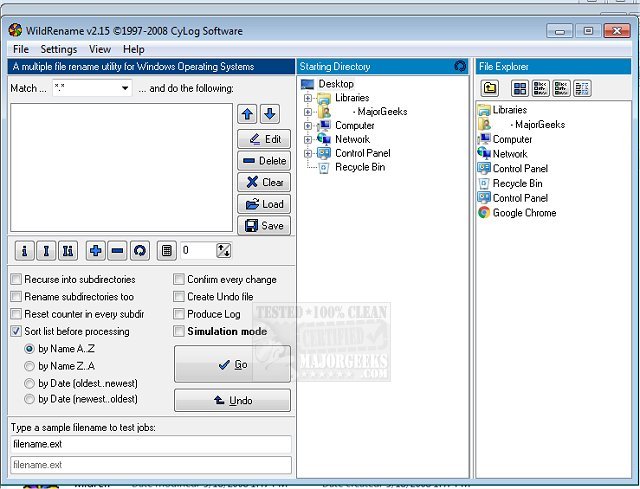Screen dimensions: 640x489
Task: Open the Settings menu
Action: [x=58, y=49]
